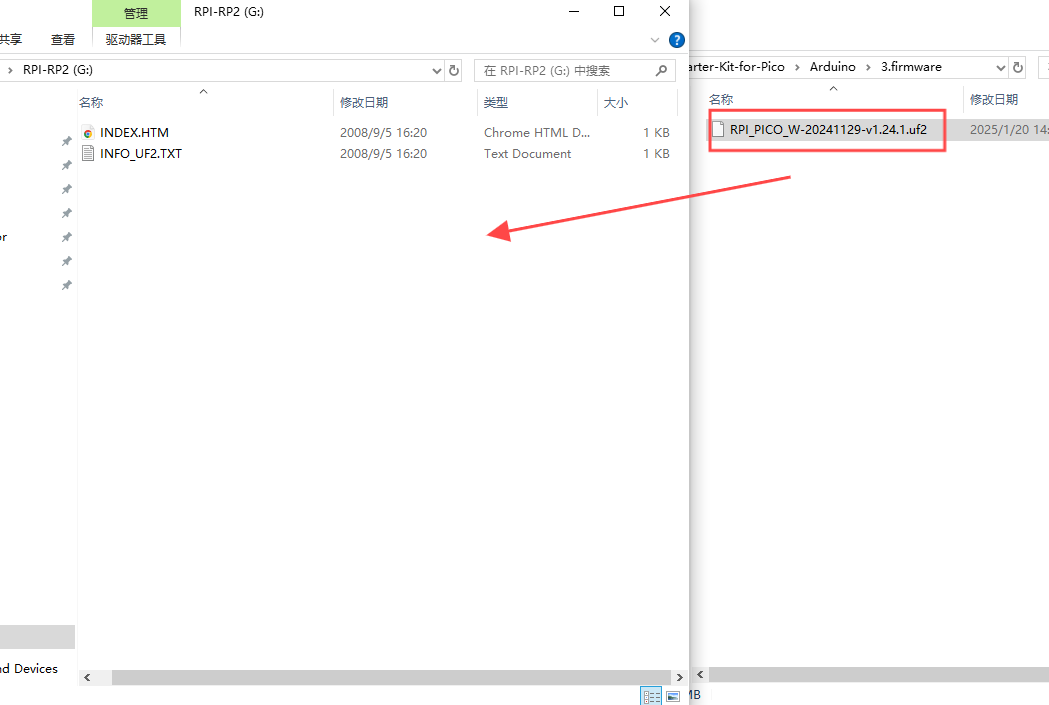This screenshot has width=1049, height=705.
Task: Select the RPI_PICO_W uf2 firmware file
Action: tap(828, 130)
